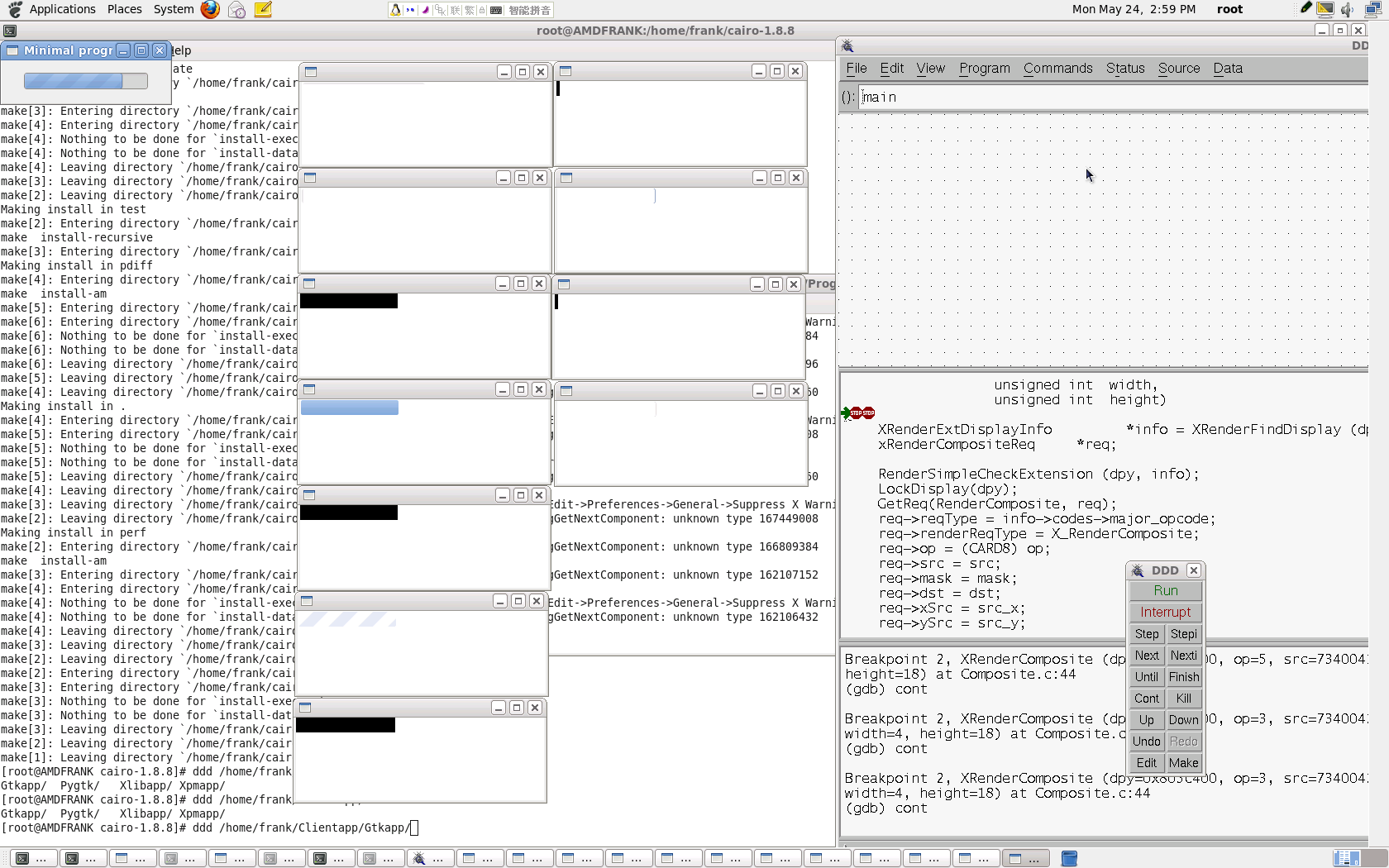Open the Evolution mail launcher icon
Viewport: 1389px width, 868px height.
tap(236, 10)
